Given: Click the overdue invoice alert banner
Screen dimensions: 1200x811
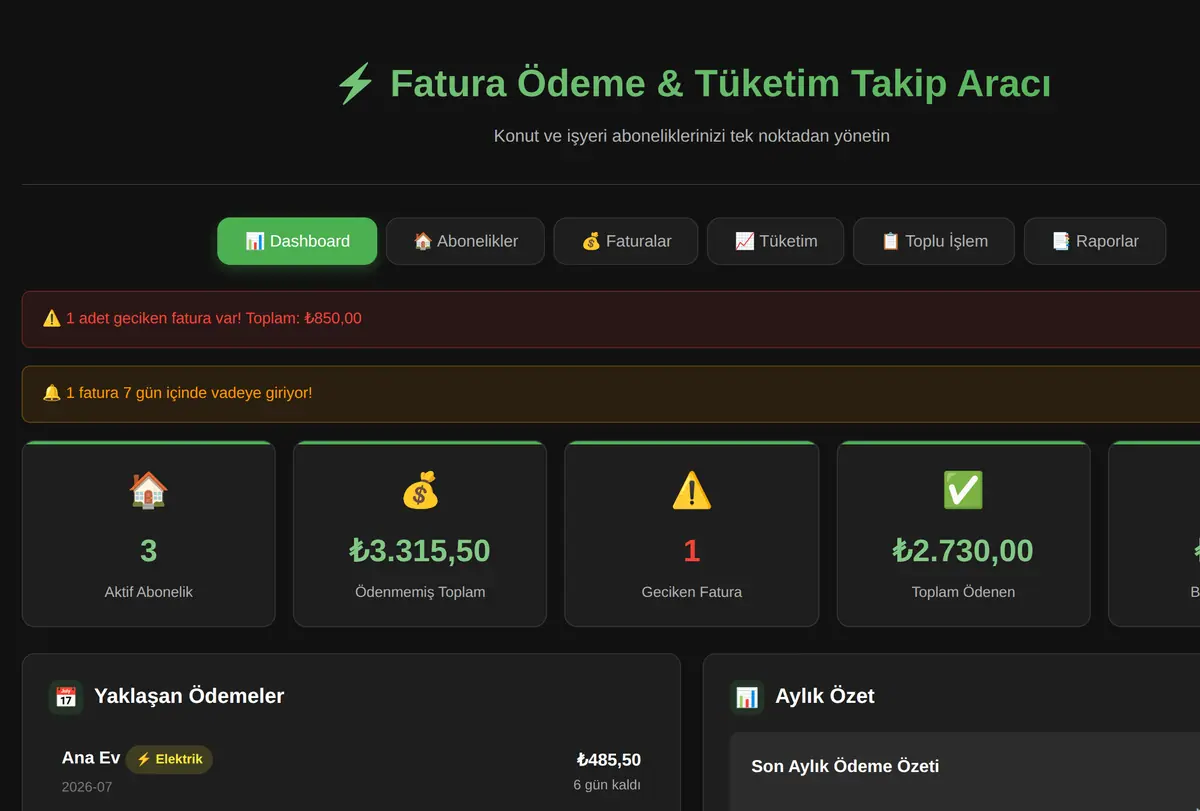Looking at the screenshot, I should [x=611, y=319].
